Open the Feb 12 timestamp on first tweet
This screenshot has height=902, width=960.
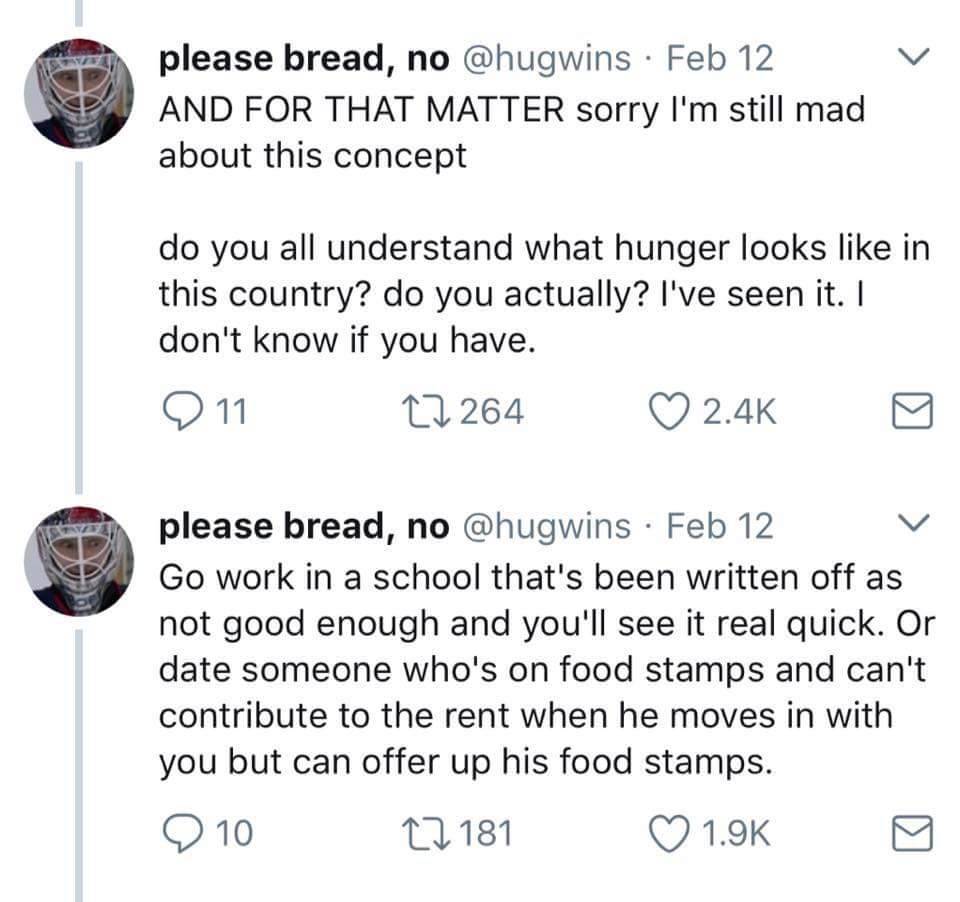[719, 58]
